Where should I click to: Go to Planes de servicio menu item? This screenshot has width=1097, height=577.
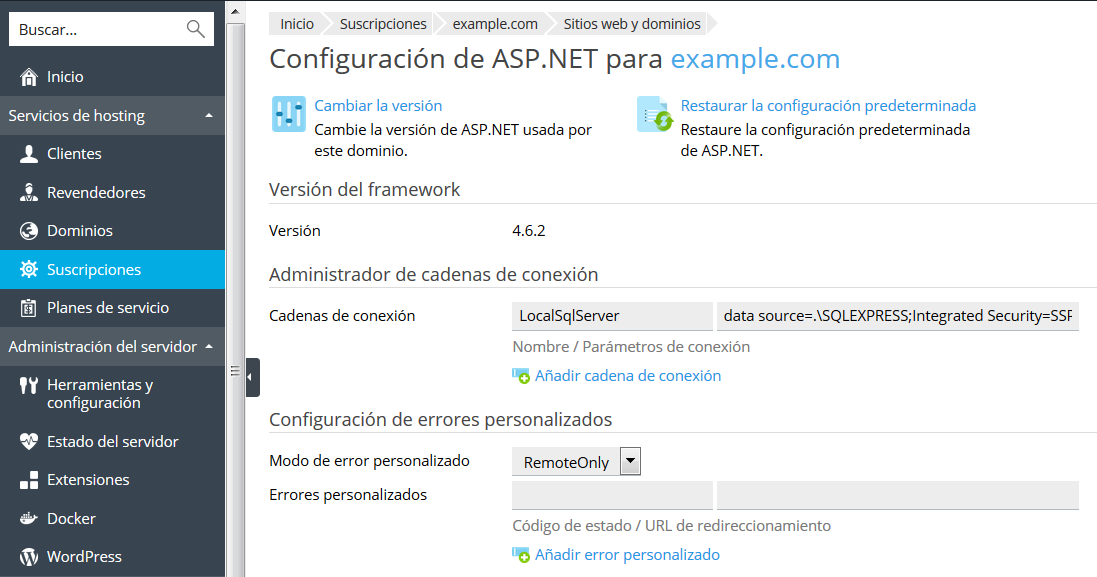pyautogui.click(x=108, y=308)
